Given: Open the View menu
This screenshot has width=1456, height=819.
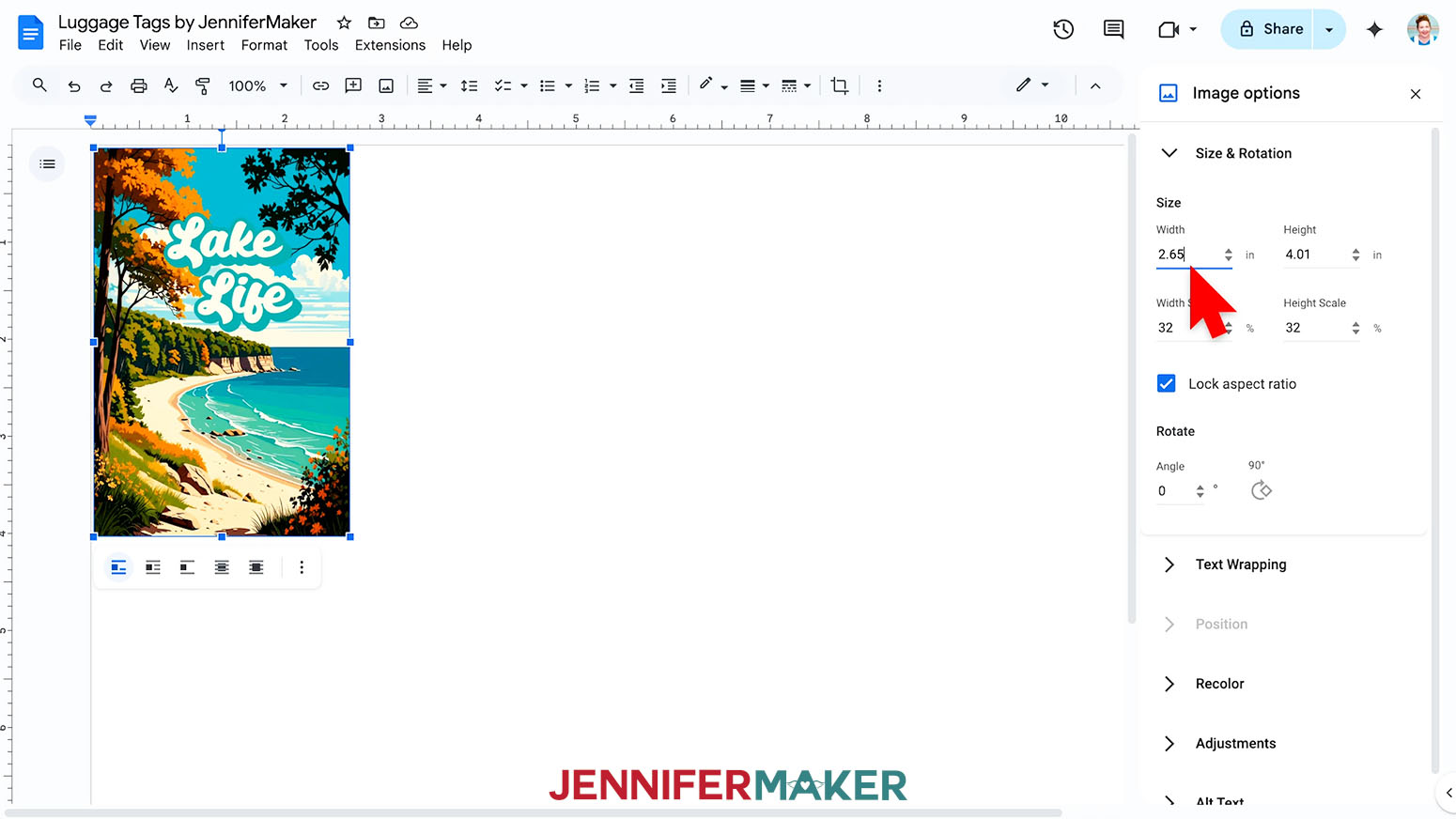Looking at the screenshot, I should [x=155, y=45].
